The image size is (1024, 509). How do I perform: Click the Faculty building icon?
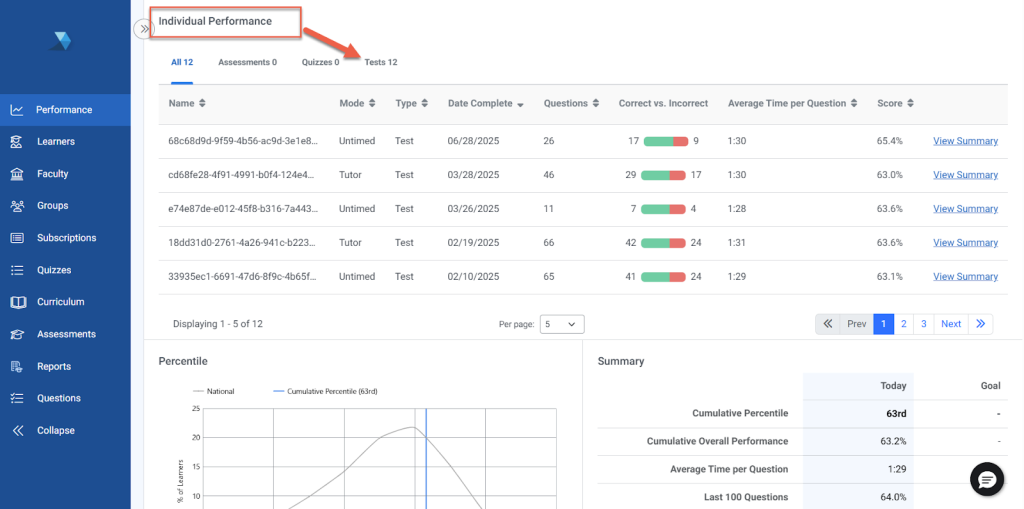(17, 174)
